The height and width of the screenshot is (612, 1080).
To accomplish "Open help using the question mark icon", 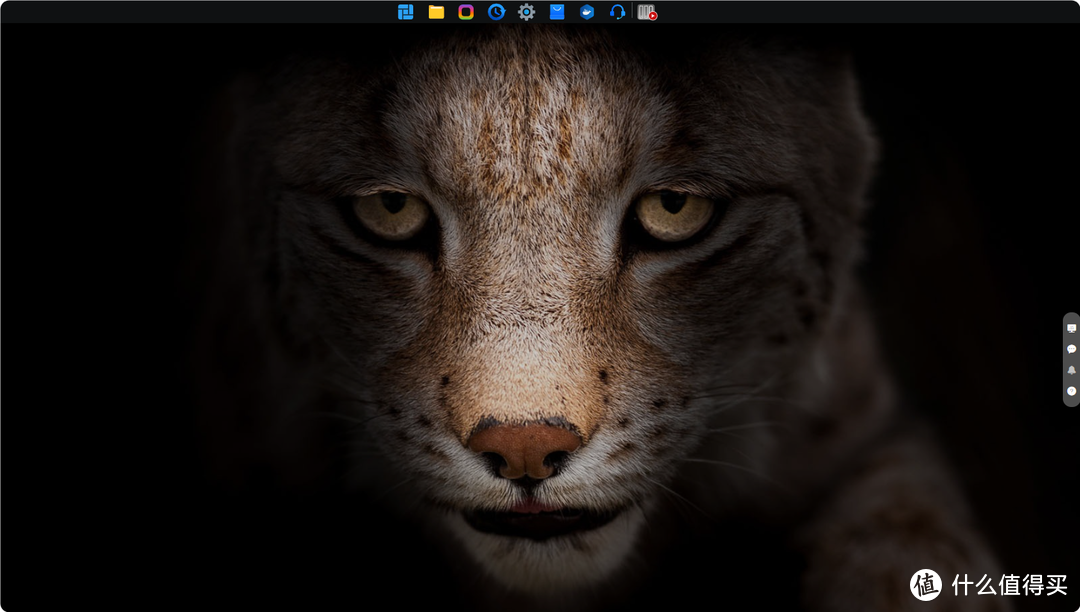I will 1071,391.
